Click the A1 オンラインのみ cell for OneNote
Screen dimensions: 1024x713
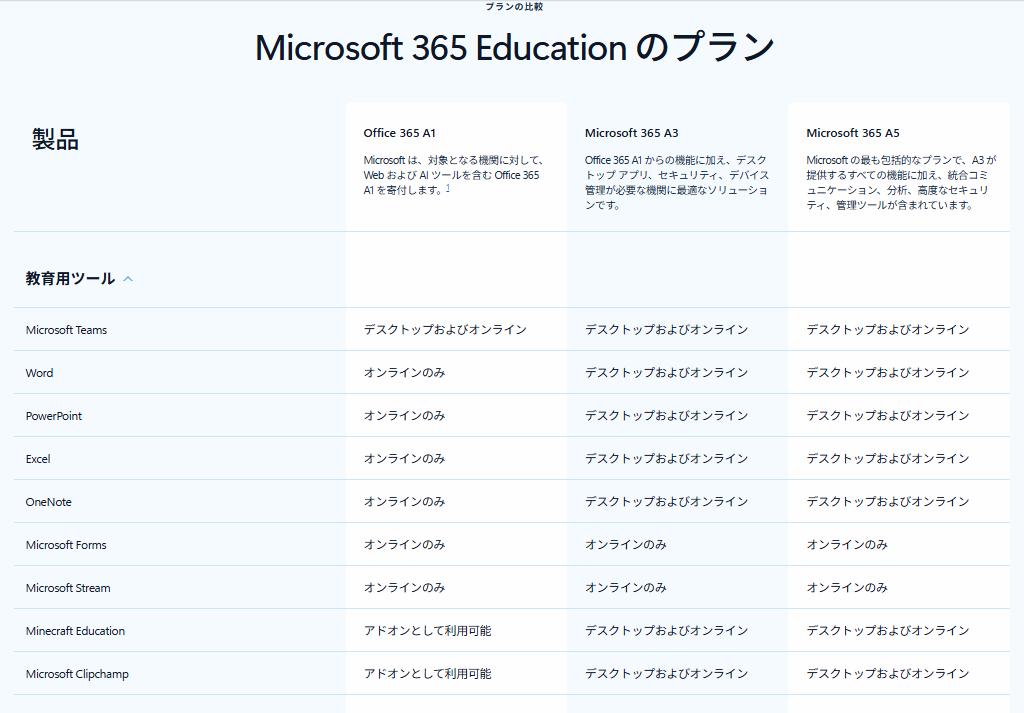tap(404, 502)
